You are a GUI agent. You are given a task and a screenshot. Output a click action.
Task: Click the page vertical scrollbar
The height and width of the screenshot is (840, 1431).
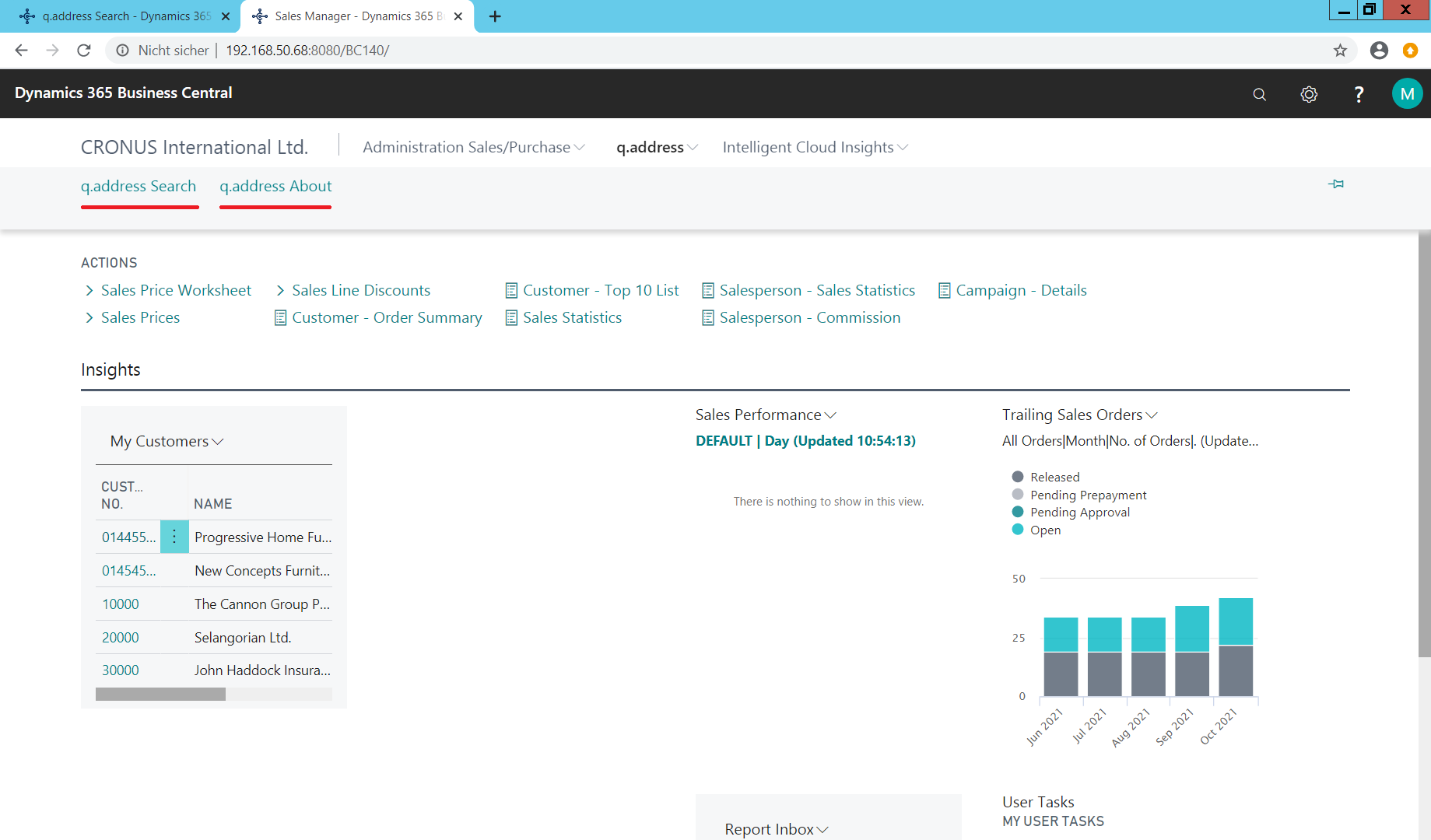click(x=1424, y=444)
